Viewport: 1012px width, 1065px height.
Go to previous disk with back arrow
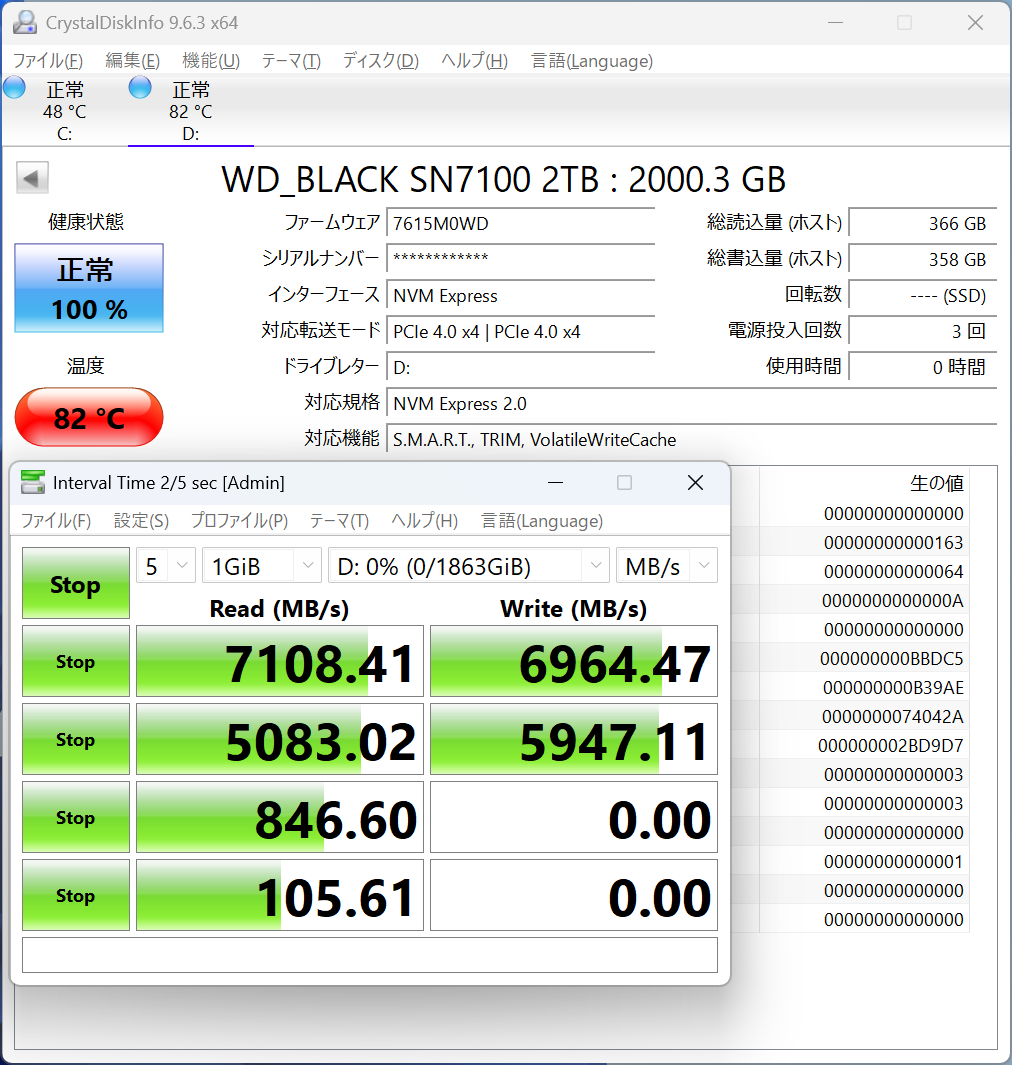[33, 178]
